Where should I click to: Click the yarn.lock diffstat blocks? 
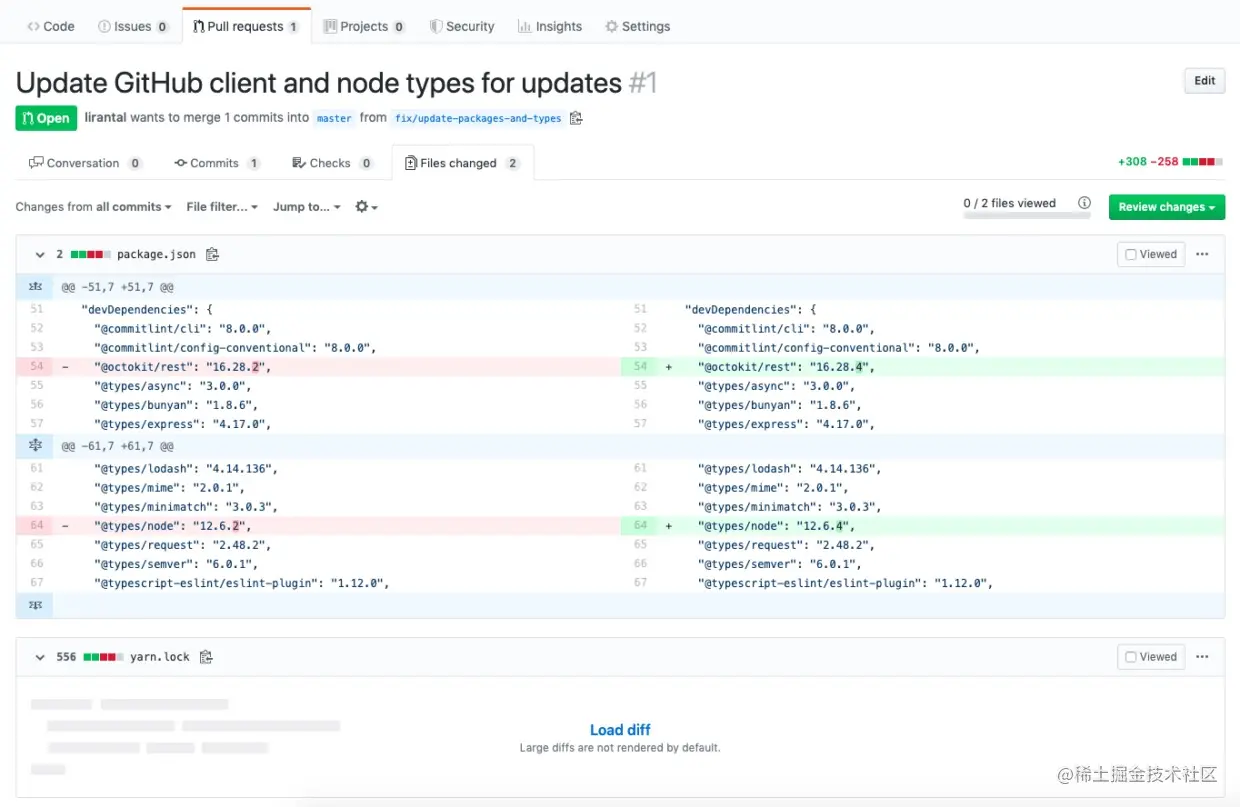[104, 657]
